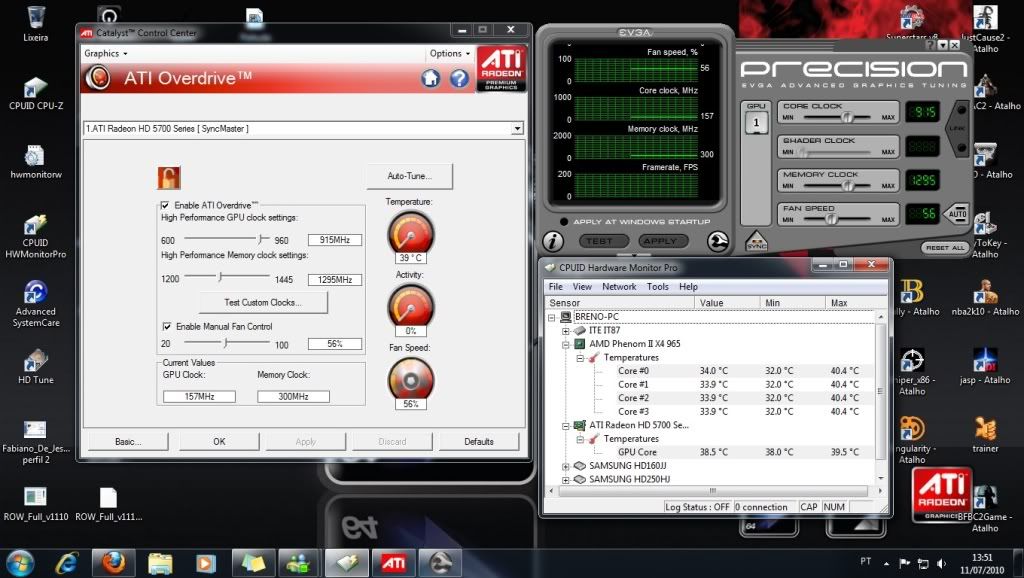Open HD Tune desktop icon
1024x578 pixels.
point(36,366)
